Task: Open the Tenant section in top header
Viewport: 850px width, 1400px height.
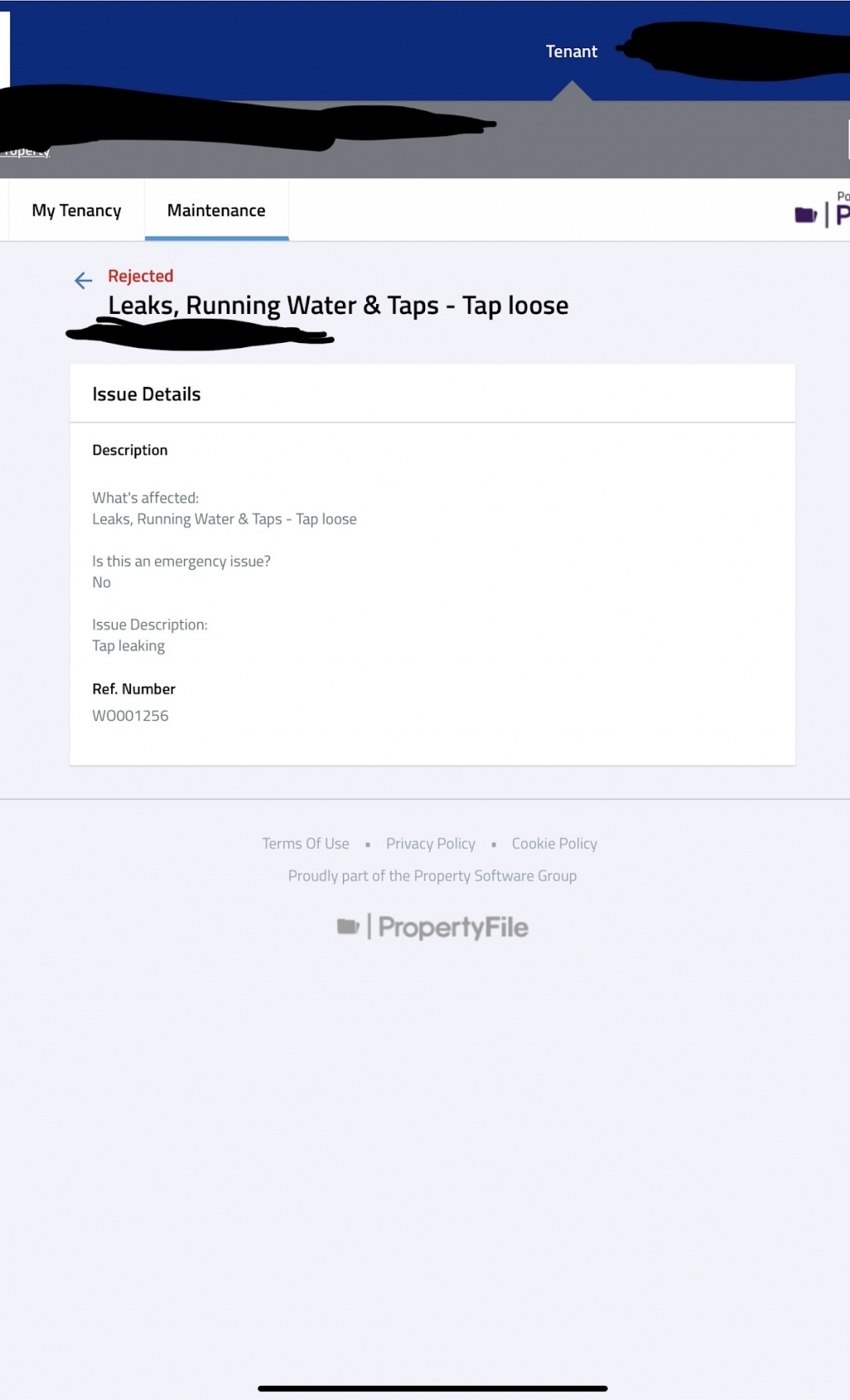Action: [571, 51]
